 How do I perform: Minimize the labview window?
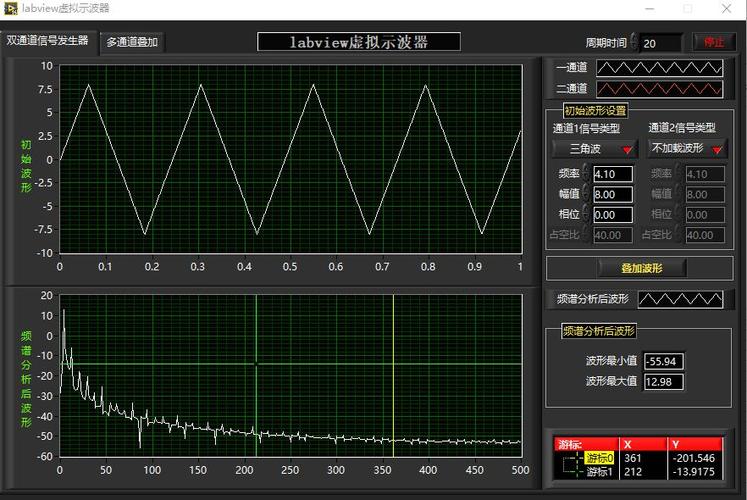(x=650, y=9)
